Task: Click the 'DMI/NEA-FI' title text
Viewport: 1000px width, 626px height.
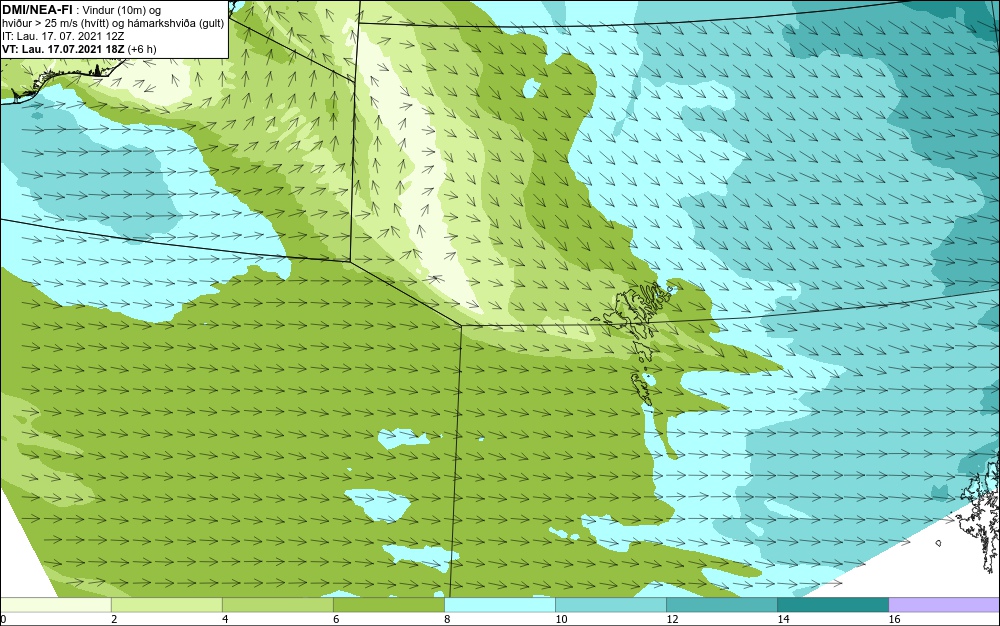Action: pyautogui.click(x=38, y=9)
